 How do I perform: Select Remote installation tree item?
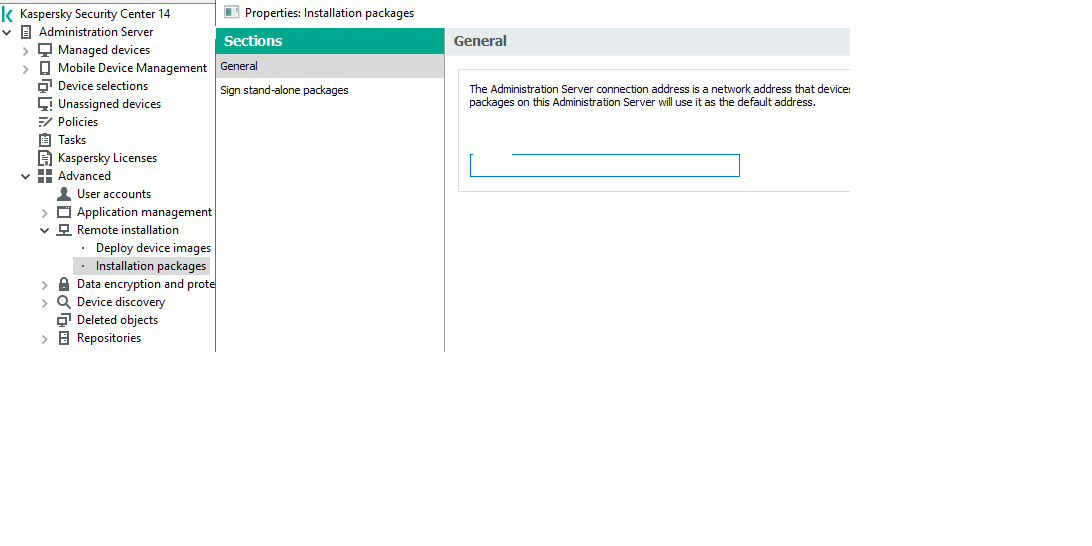[x=127, y=230]
